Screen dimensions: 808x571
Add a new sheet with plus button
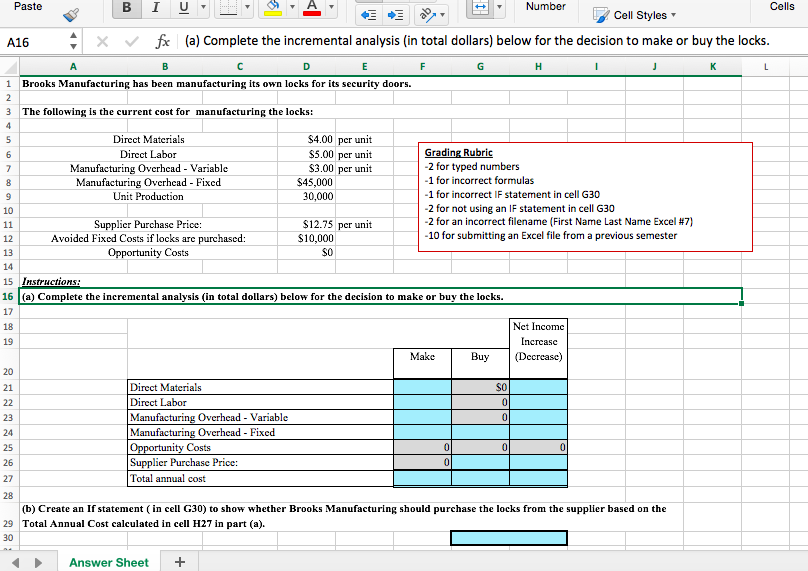pyautogui.click(x=179, y=562)
